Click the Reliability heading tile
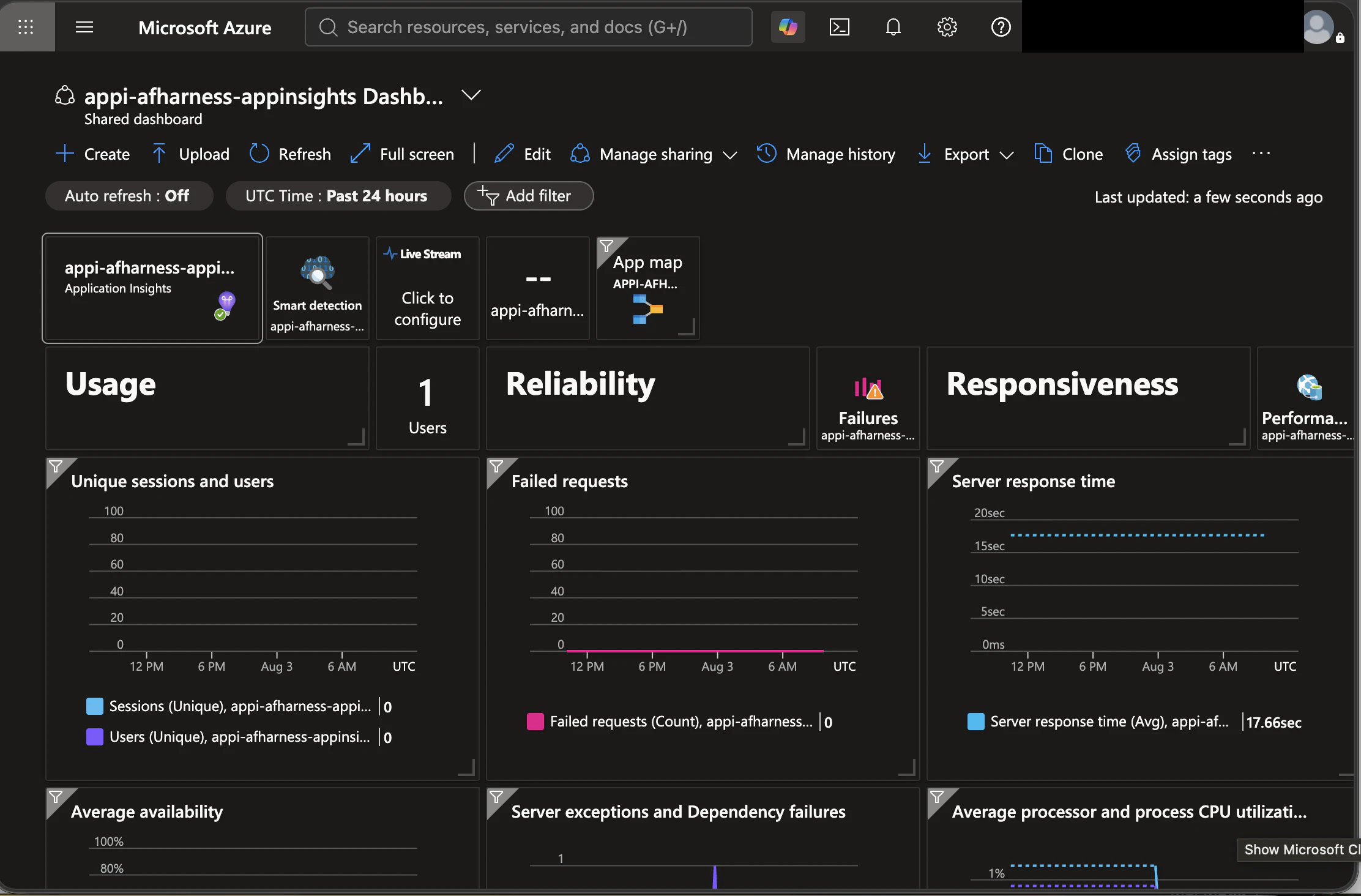This screenshot has height=896, width=1361. point(648,398)
